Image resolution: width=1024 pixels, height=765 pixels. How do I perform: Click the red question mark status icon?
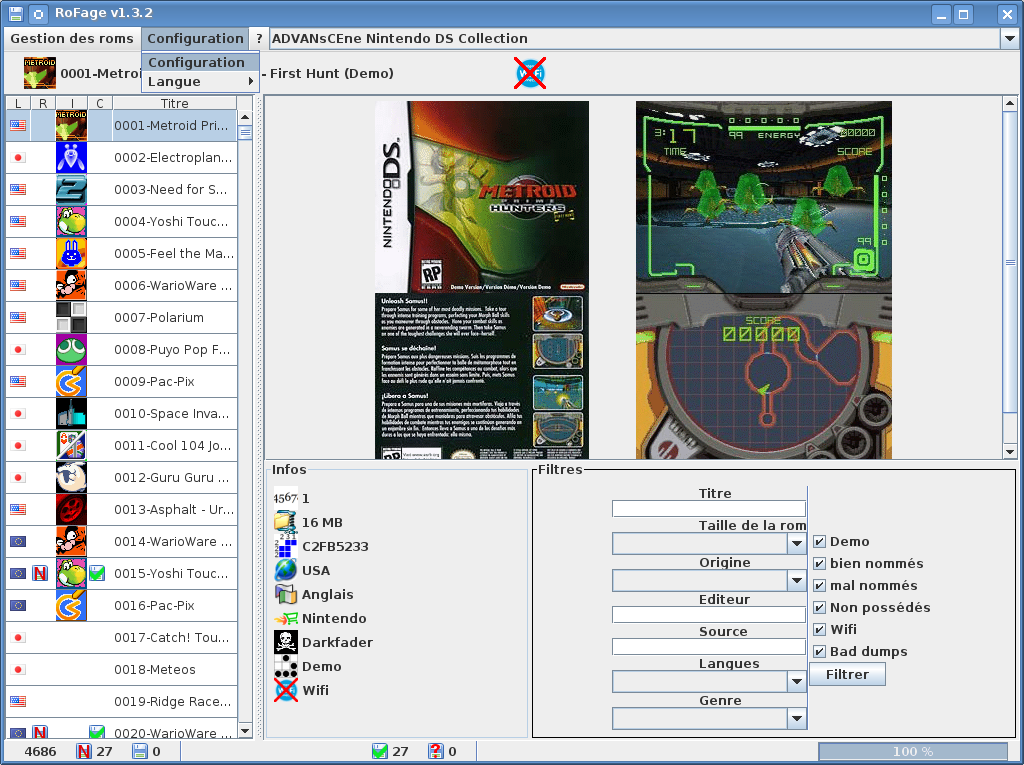[436, 751]
